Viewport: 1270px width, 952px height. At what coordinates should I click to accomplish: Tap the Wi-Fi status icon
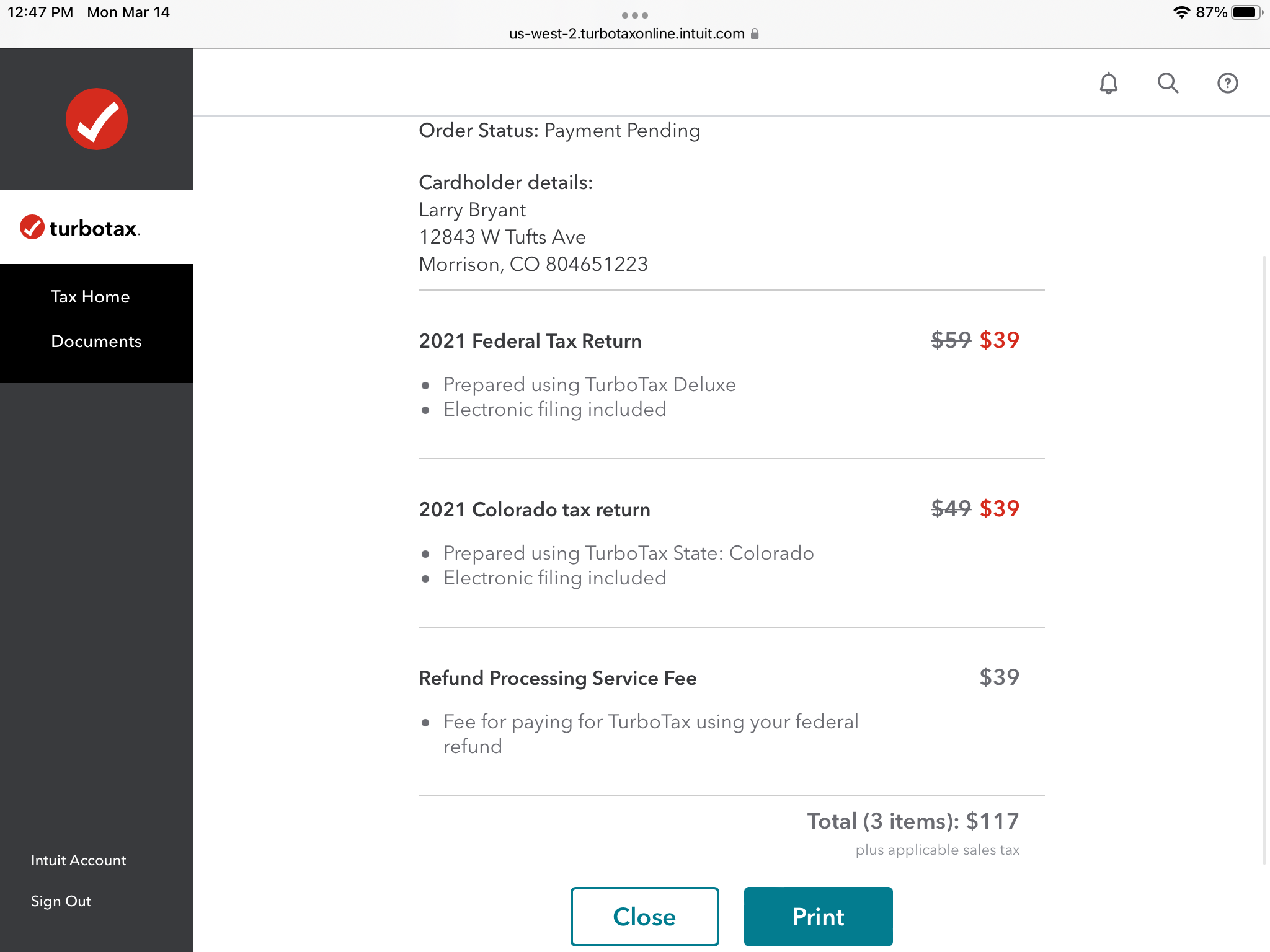1181,12
